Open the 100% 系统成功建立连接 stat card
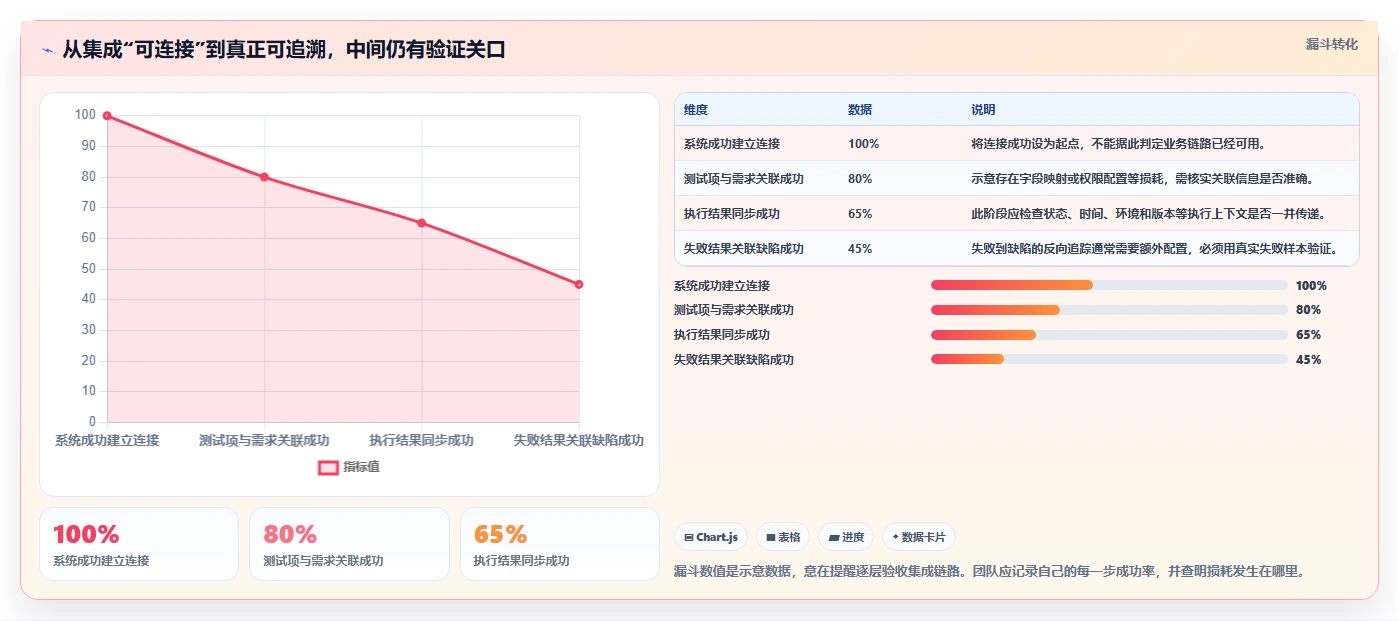 pyautogui.click(x=139, y=544)
